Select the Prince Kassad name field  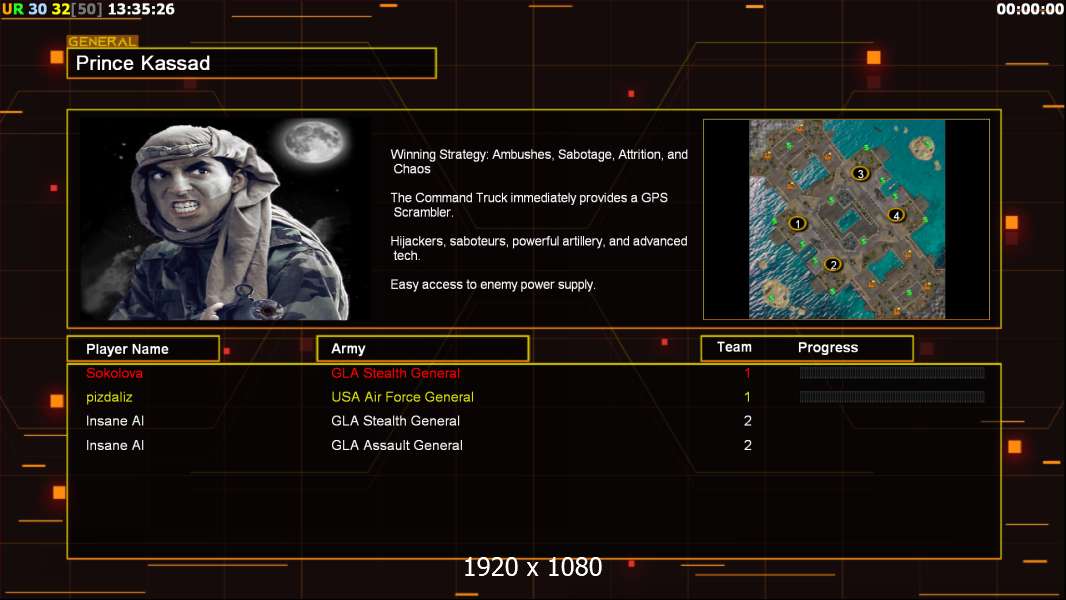(x=252, y=63)
